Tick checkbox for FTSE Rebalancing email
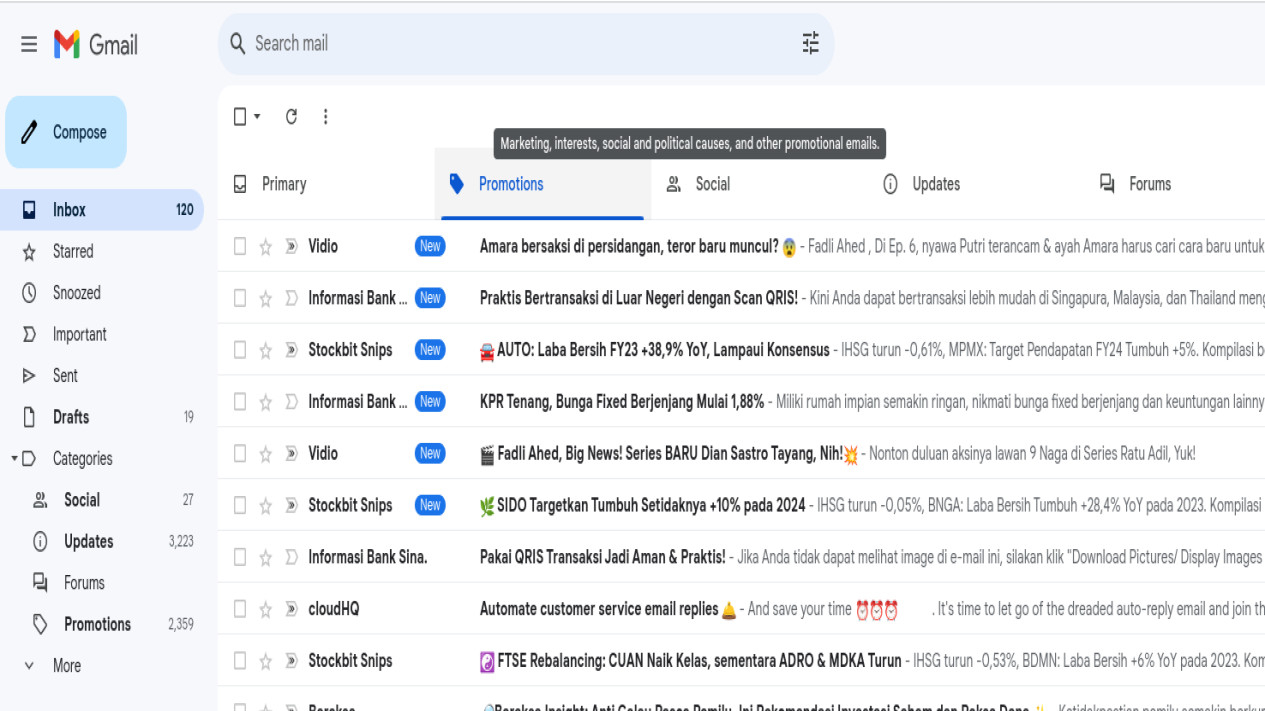Viewport: 1265px width, 711px height. pyautogui.click(x=240, y=661)
